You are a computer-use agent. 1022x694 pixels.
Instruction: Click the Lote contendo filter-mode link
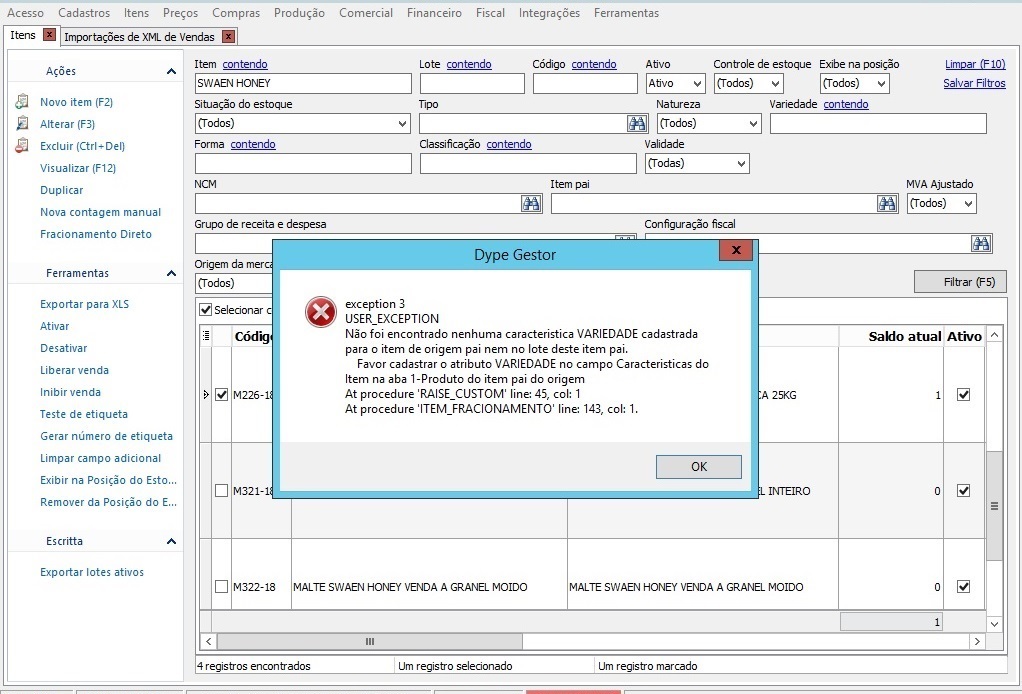469,64
